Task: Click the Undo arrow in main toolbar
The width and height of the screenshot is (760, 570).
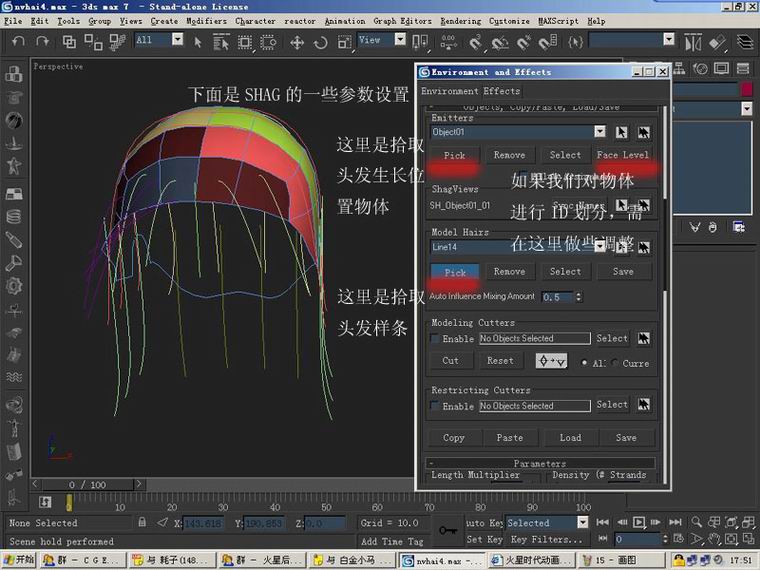Action: click(x=18, y=42)
